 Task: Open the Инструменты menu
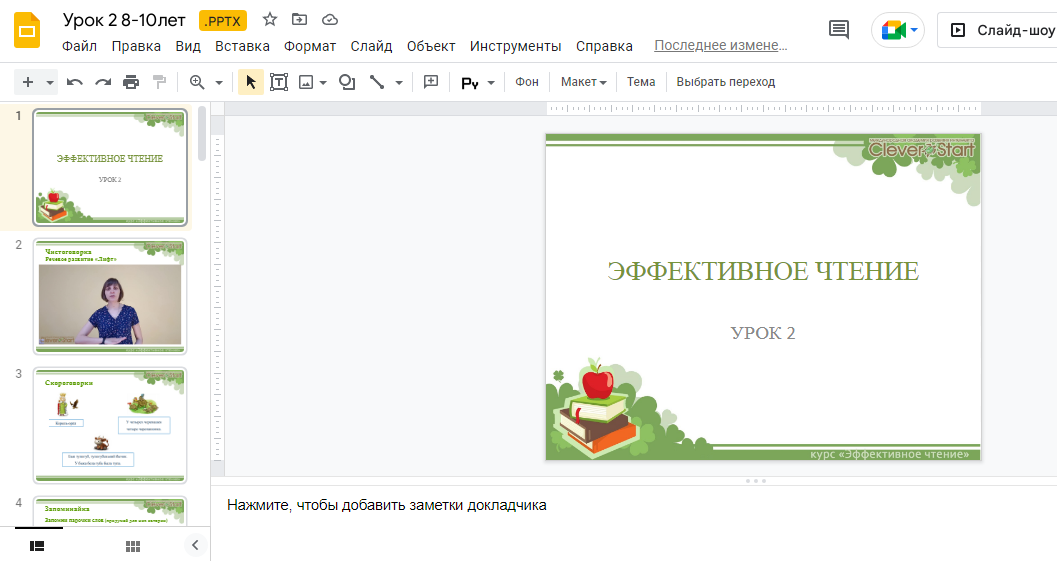(516, 46)
